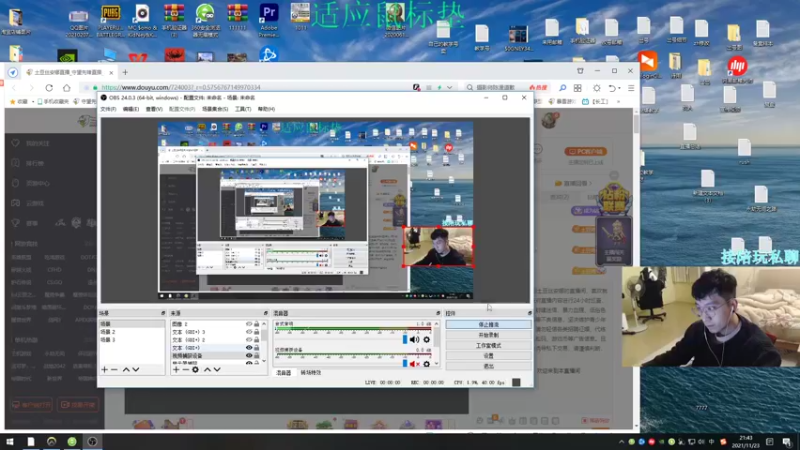Reload the browser page
The width and height of the screenshot is (800, 450).
pyautogui.click(x=49, y=88)
